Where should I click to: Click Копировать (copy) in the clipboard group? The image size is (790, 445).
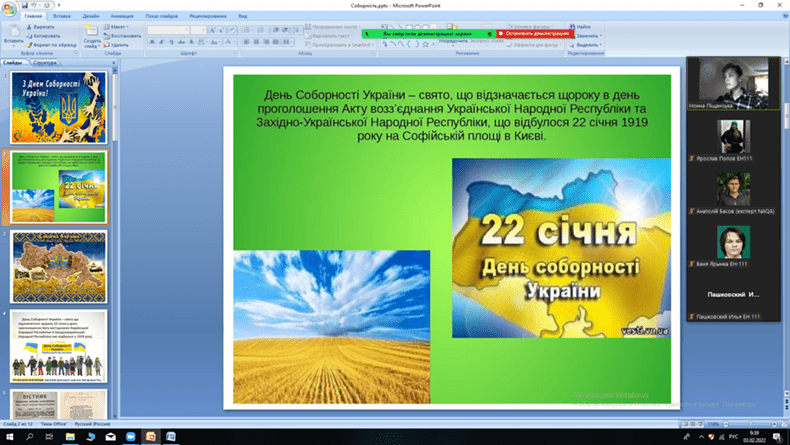pyautogui.click(x=45, y=37)
